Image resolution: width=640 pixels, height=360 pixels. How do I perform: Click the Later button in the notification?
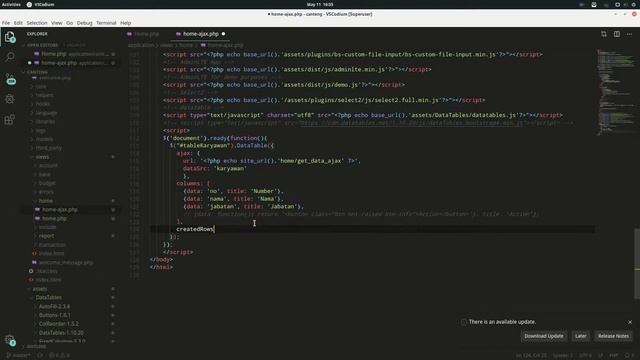click(580, 336)
